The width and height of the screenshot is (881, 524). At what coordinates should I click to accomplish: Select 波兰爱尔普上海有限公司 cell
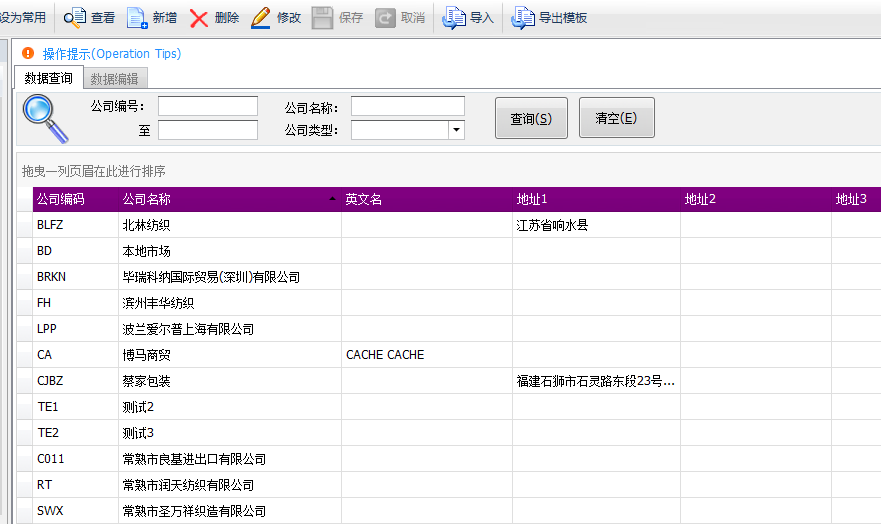click(230, 329)
